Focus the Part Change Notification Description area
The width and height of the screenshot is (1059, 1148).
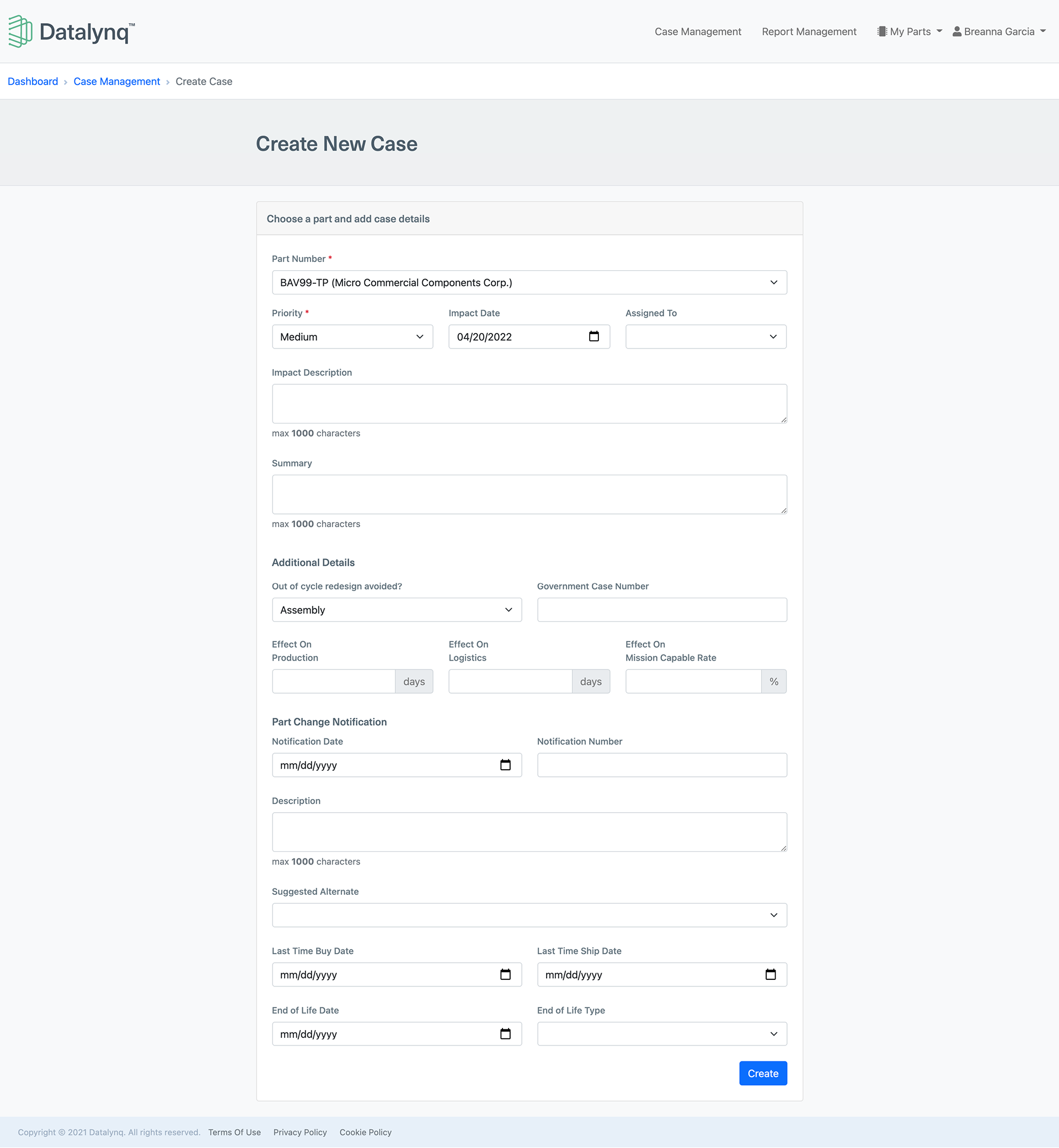coord(529,833)
